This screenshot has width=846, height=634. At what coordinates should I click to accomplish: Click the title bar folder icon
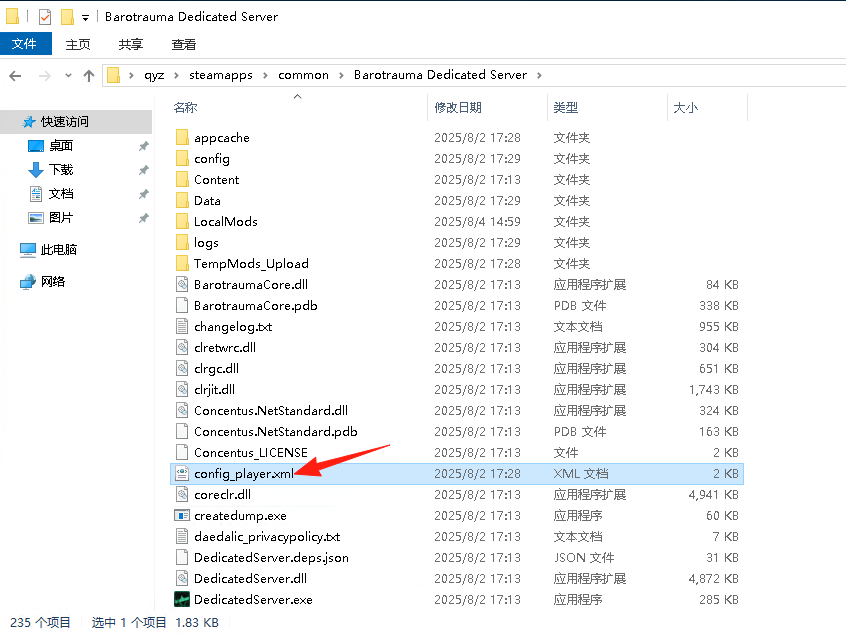pyautogui.click(x=12, y=17)
